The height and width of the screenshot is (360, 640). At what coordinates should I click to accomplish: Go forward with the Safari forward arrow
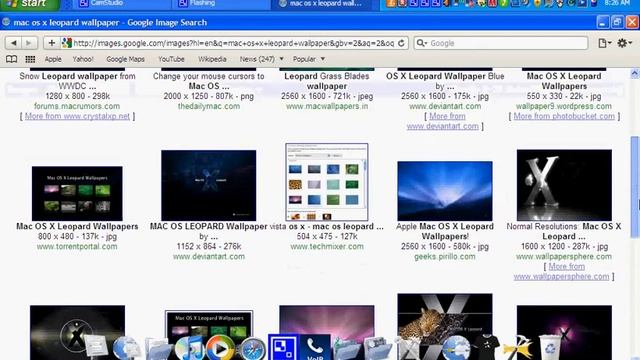pos(29,43)
